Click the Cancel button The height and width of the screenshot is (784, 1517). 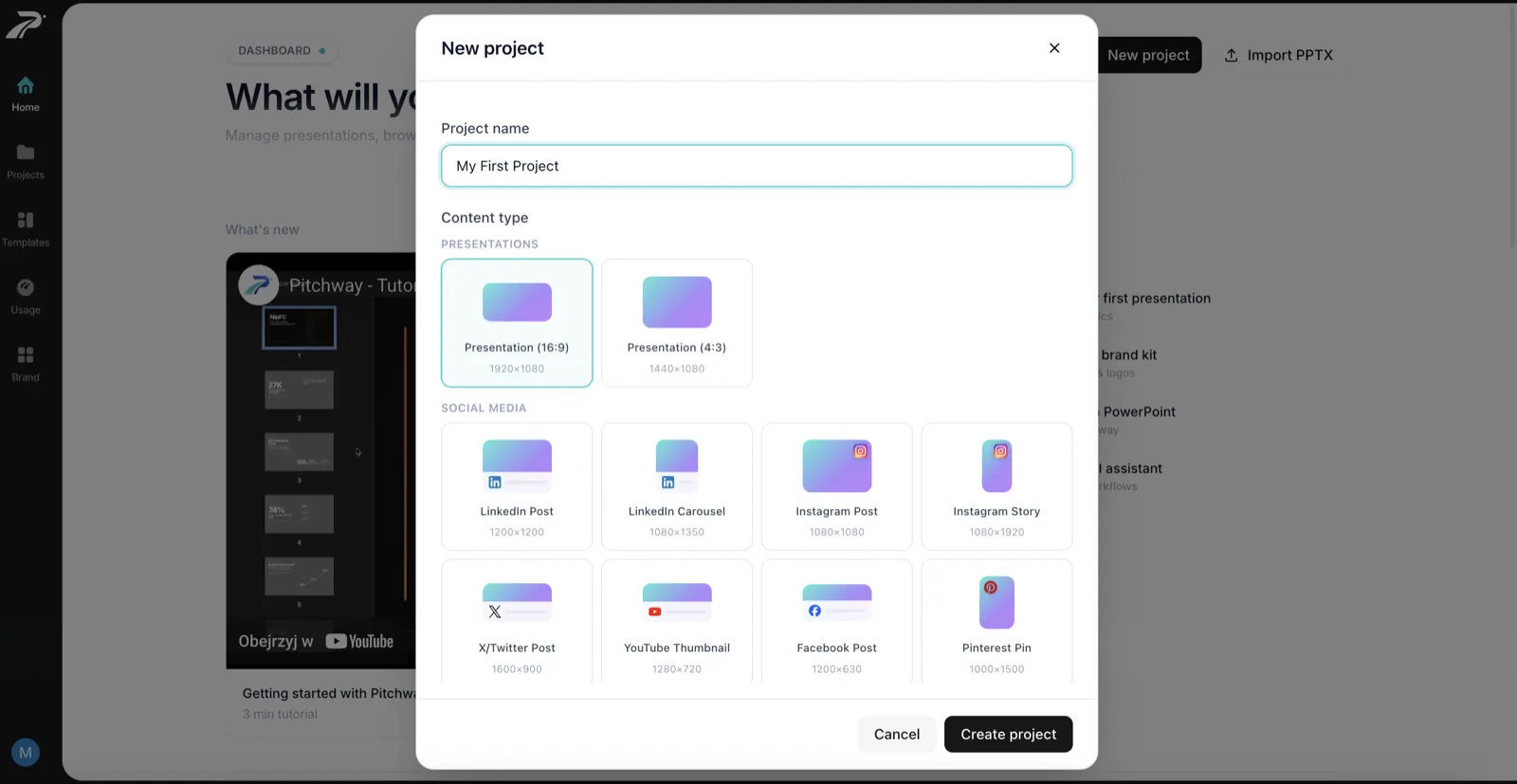point(897,735)
